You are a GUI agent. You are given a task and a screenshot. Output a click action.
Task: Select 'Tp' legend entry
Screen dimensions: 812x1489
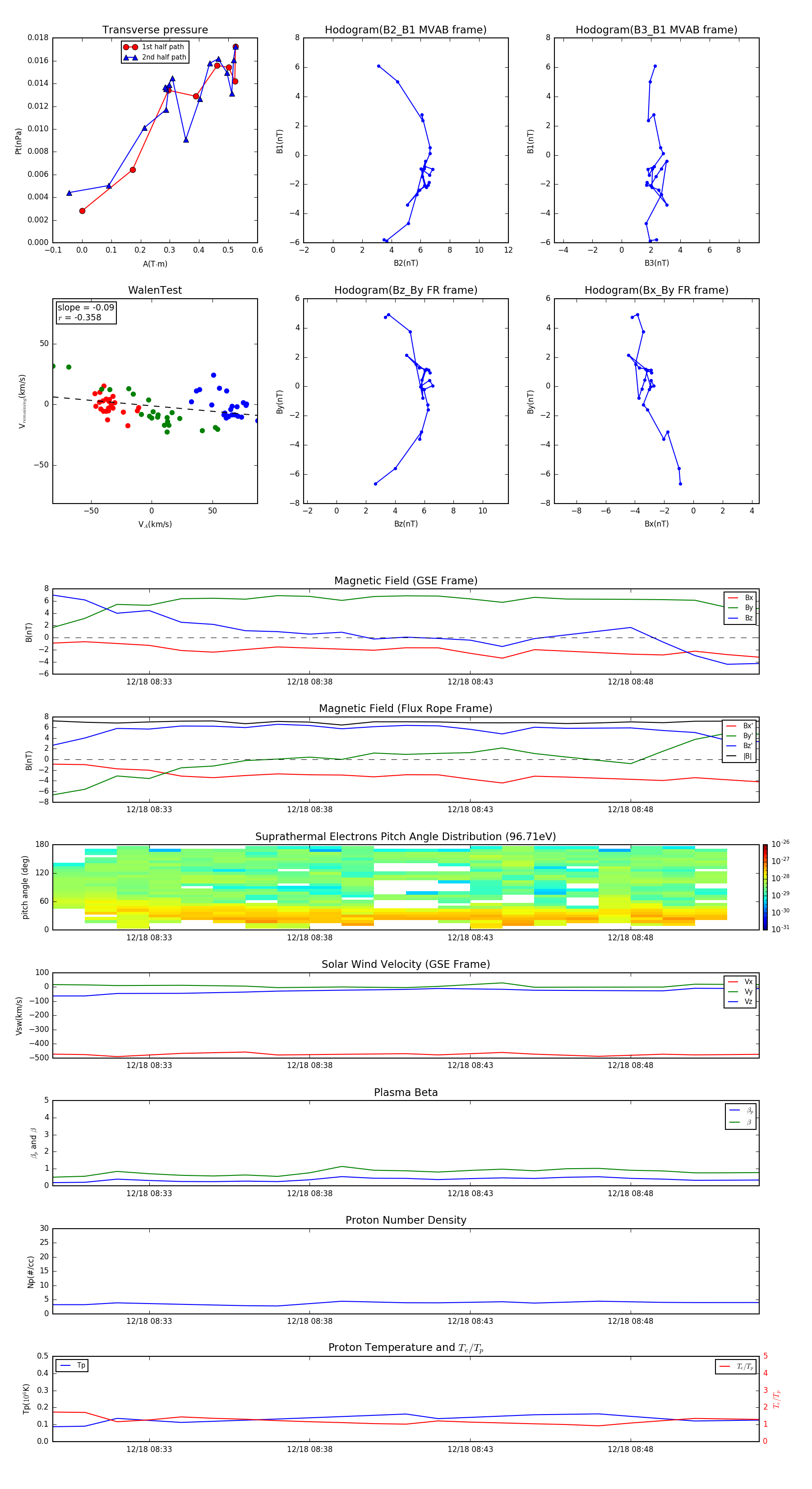(72, 1366)
